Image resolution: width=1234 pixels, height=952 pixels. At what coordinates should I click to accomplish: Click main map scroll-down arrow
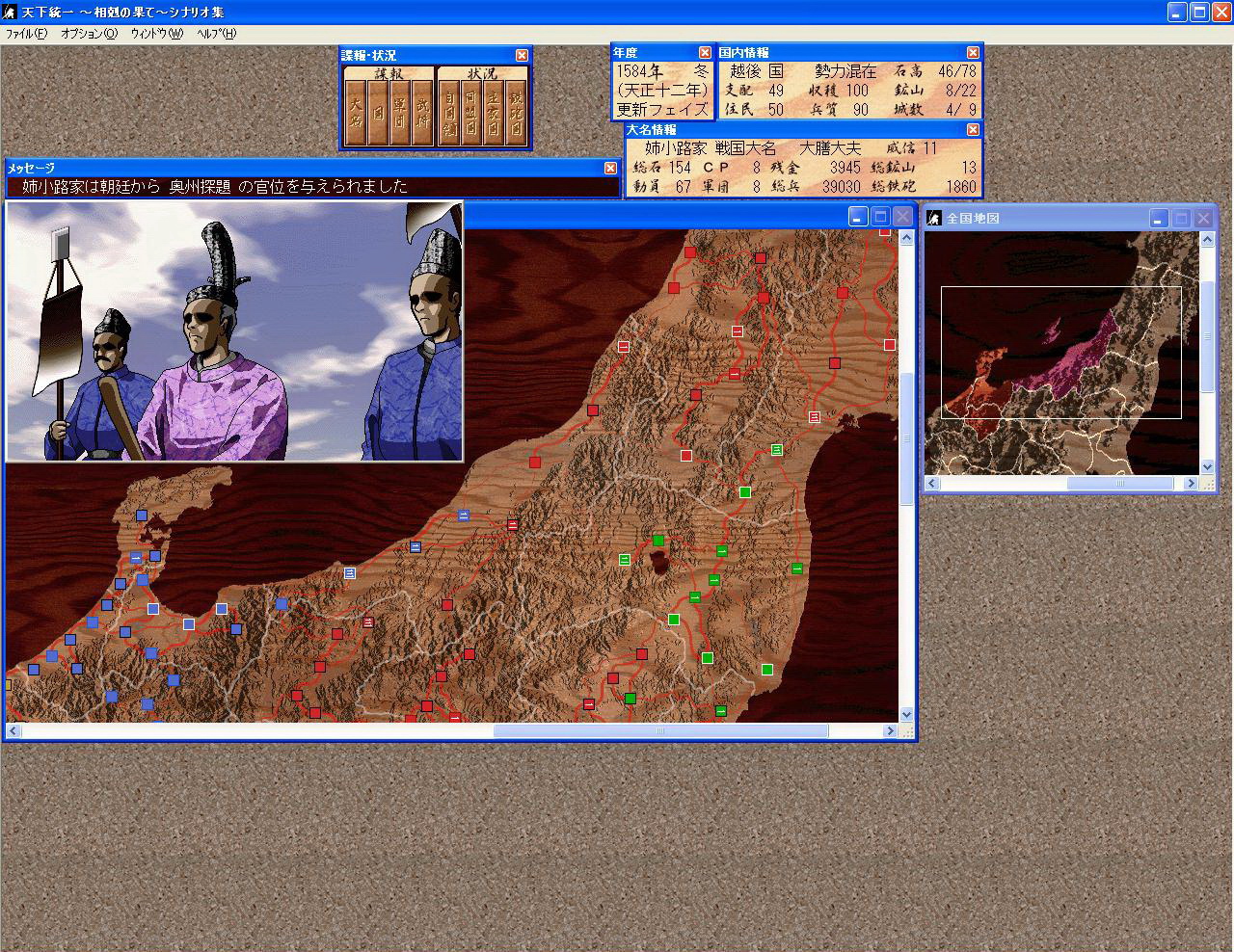point(906,714)
